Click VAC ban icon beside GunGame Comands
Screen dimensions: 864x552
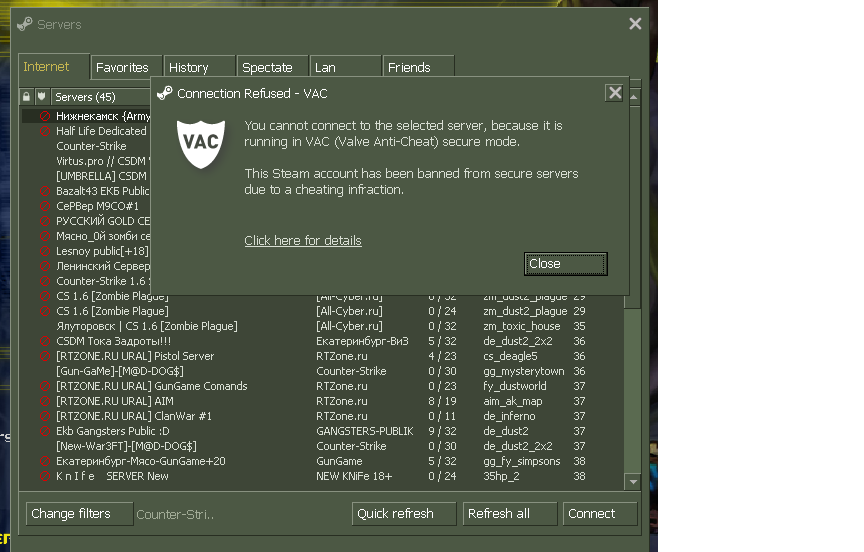click(x=45, y=386)
